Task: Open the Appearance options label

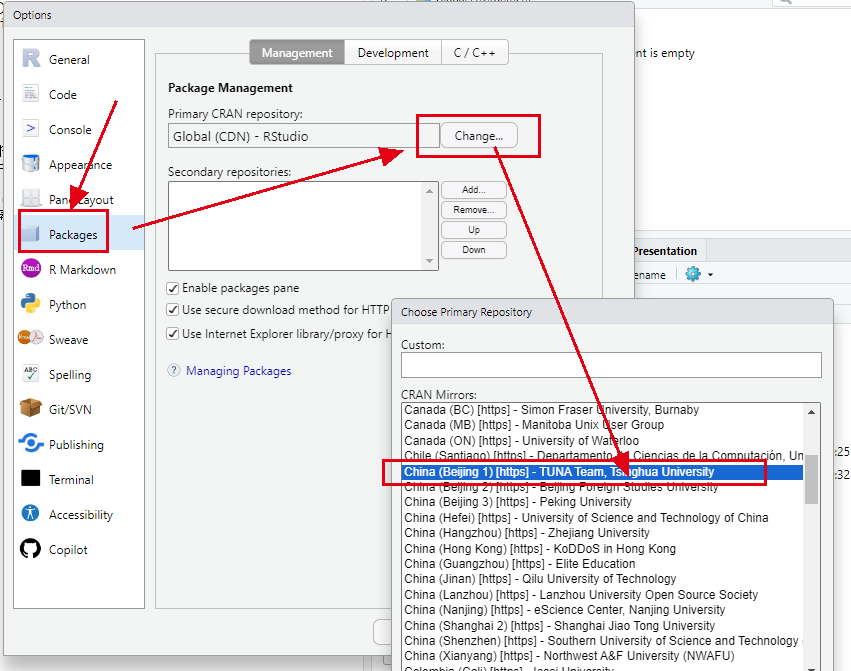Action: pyautogui.click(x=80, y=164)
